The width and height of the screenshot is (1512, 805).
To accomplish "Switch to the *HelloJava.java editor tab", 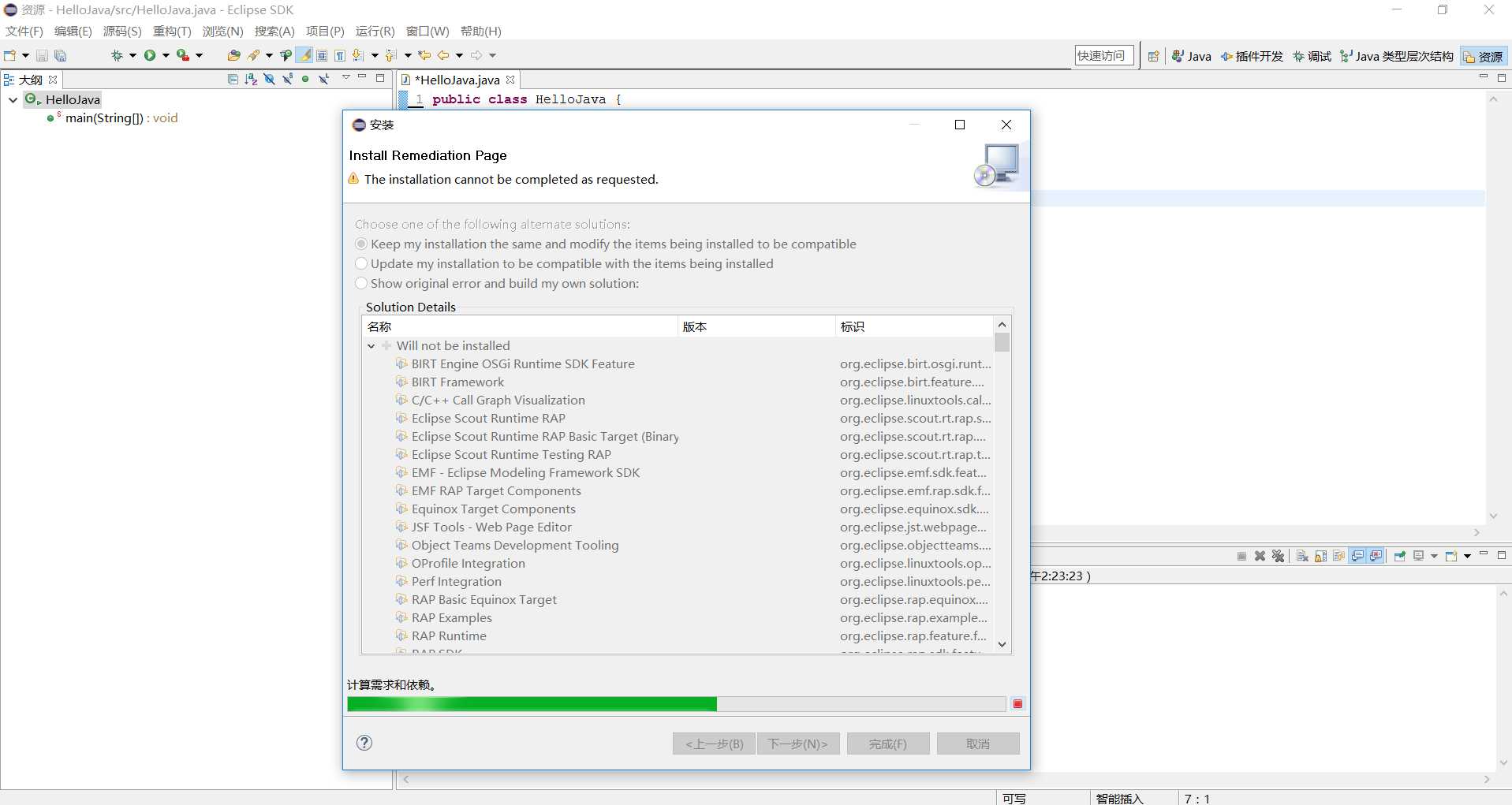I will 457,80.
